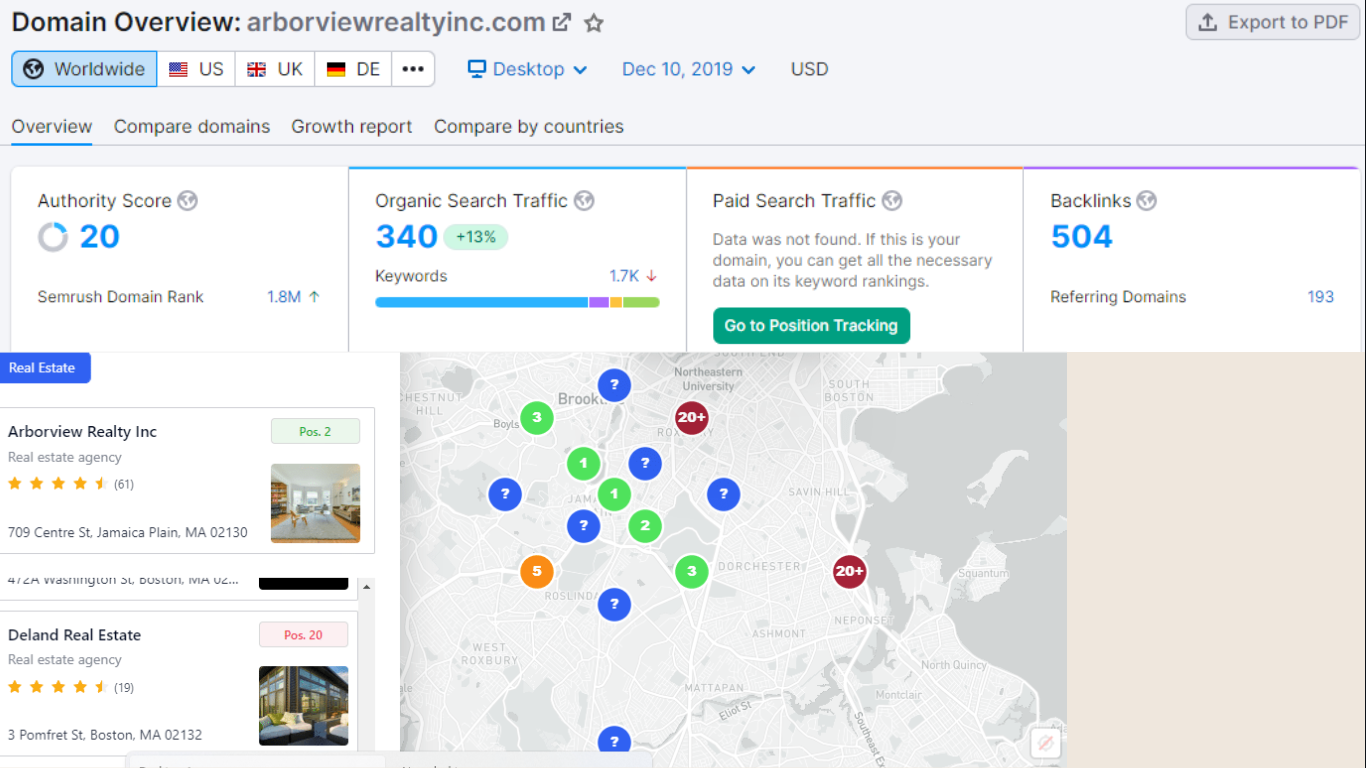The width and height of the screenshot is (1366, 768).
Task: Click the listings scrollbar up arrow
Action: click(366, 586)
